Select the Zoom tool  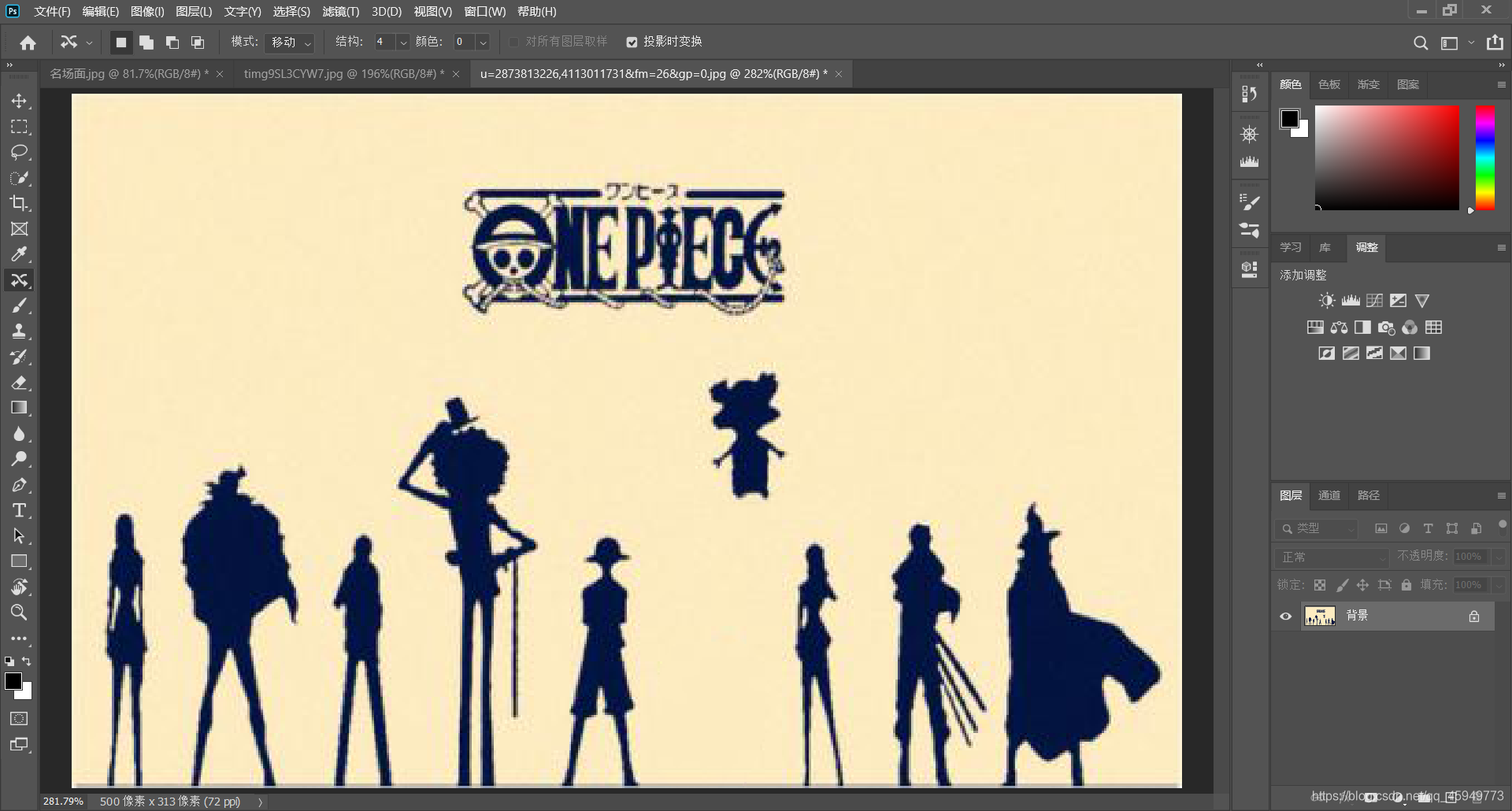20,613
